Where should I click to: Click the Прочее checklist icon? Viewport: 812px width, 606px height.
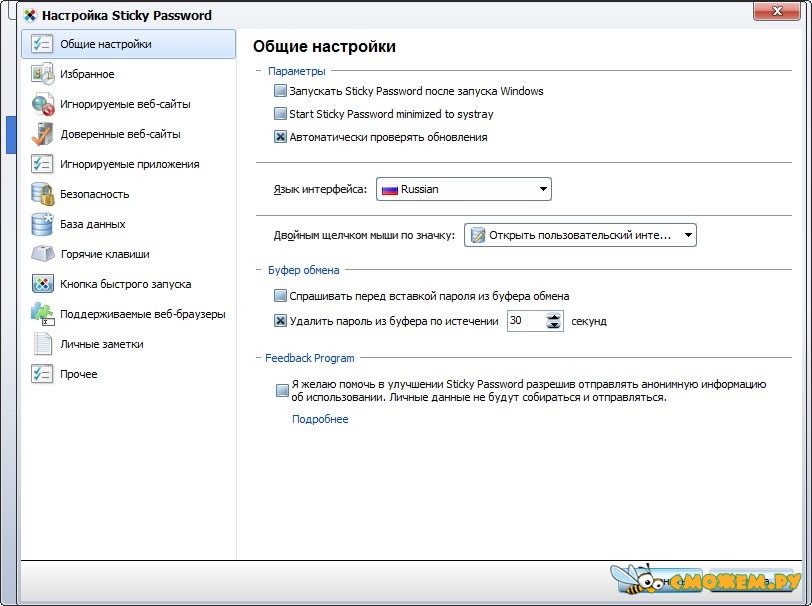[41, 374]
